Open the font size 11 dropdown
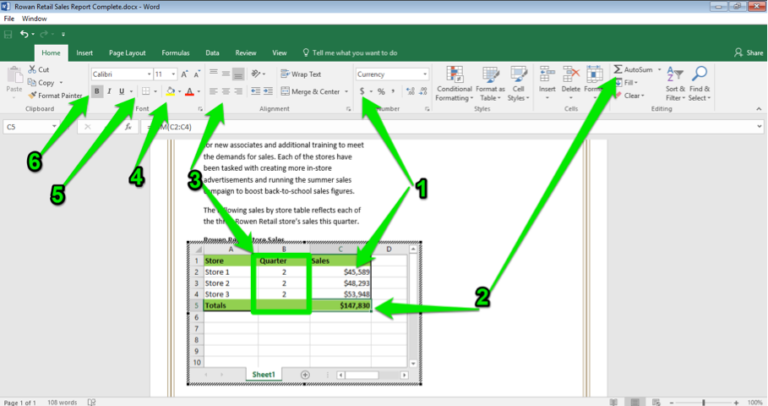Screen dimensions: 768x406 click(173, 74)
